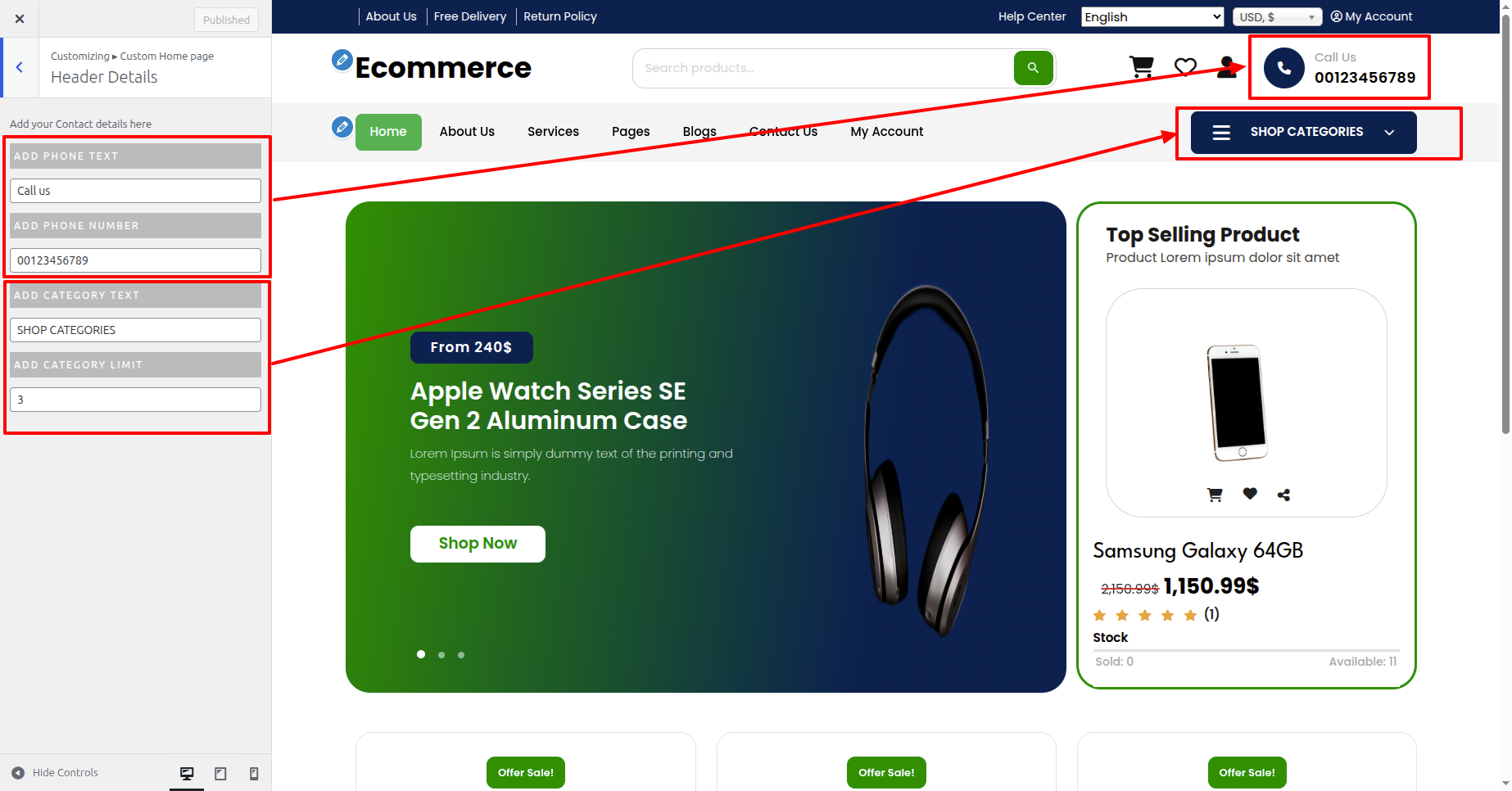This screenshot has width=1512, height=791.
Task: Click the Shop Now button
Action: point(478,544)
